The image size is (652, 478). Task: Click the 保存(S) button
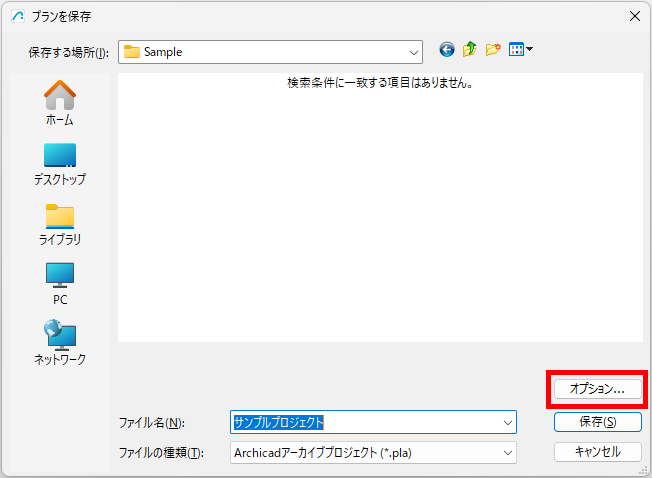[598, 422]
